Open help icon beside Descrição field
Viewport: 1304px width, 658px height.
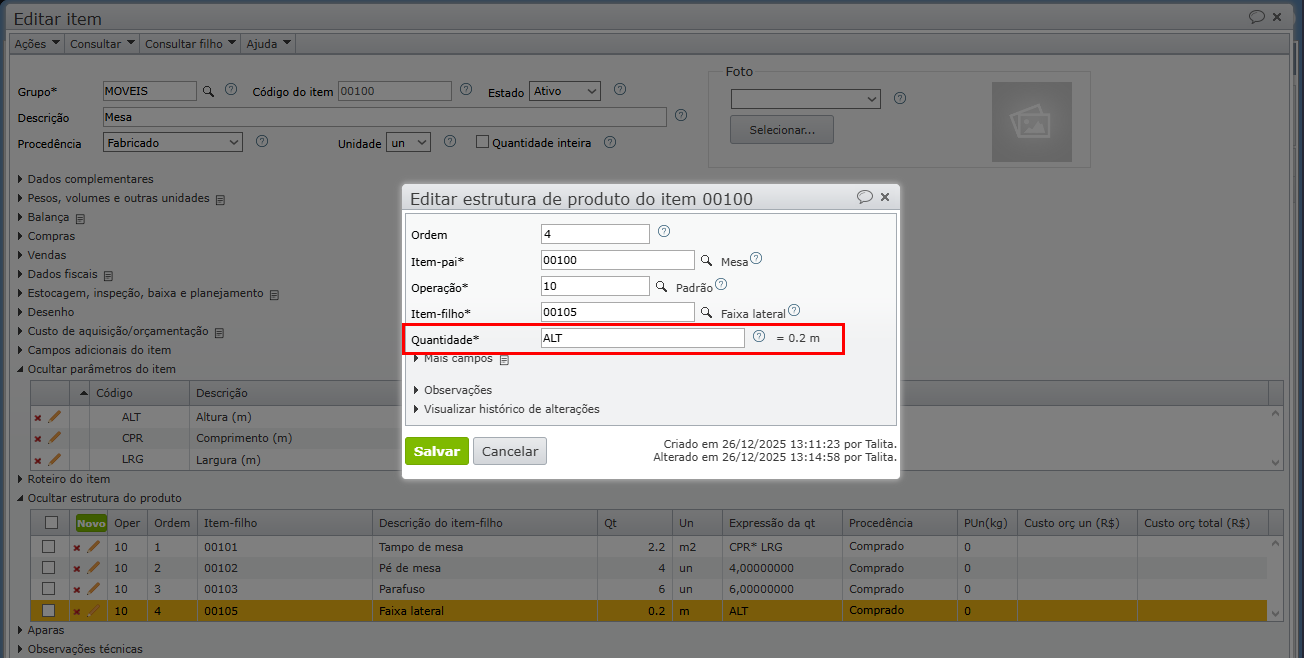point(681,115)
